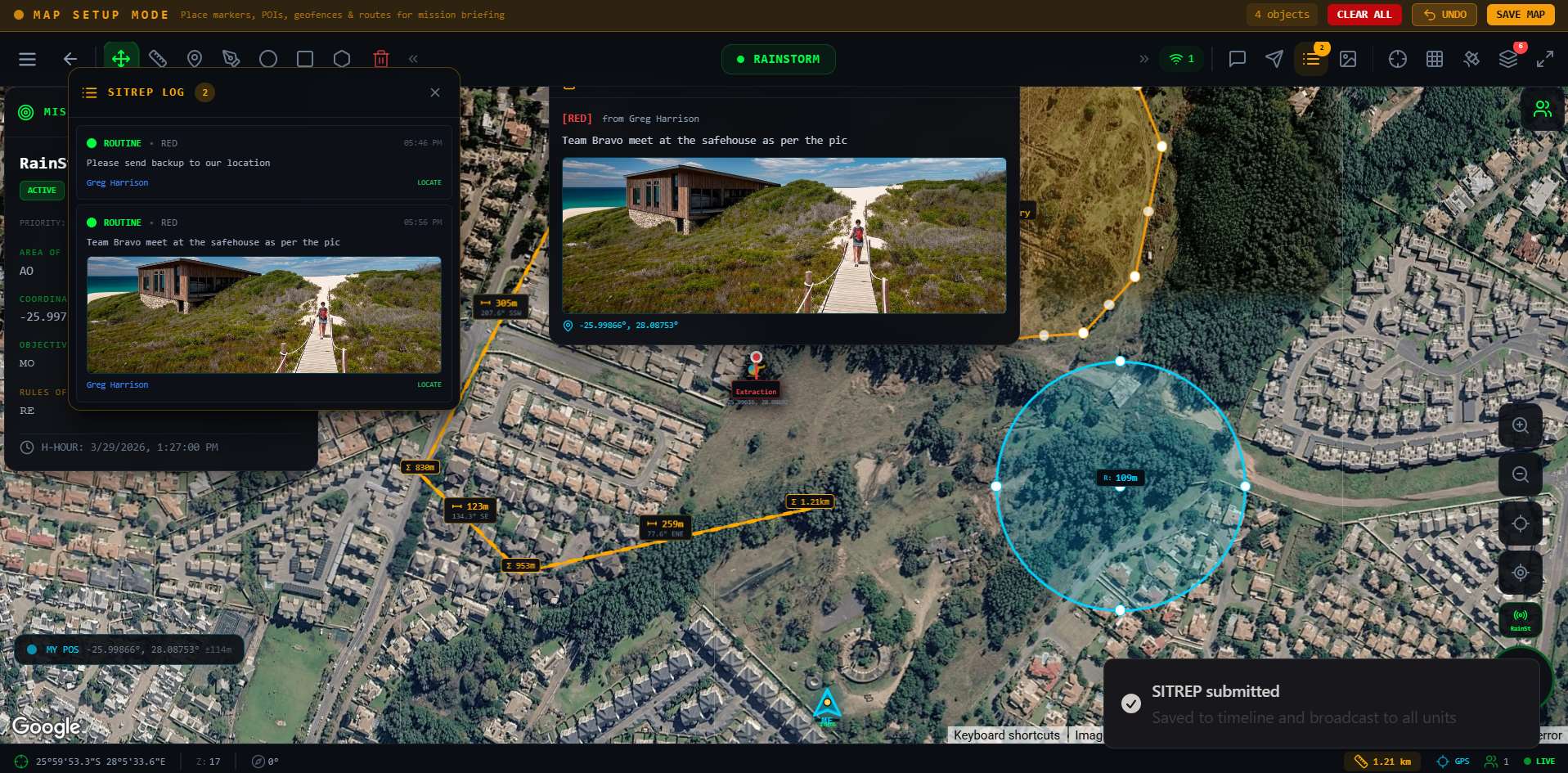Click the 1.21km route total label

[810, 501]
